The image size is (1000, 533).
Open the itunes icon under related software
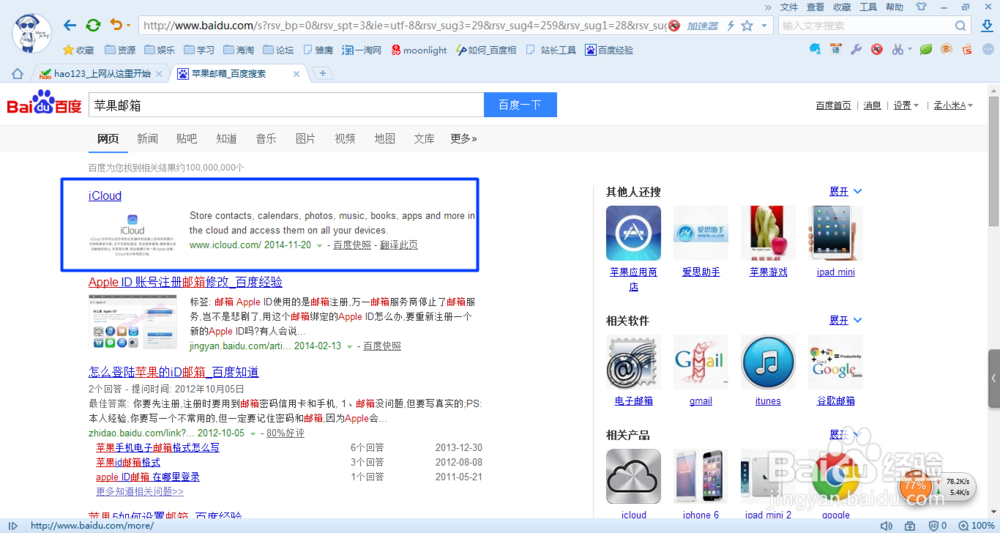pyautogui.click(x=768, y=362)
